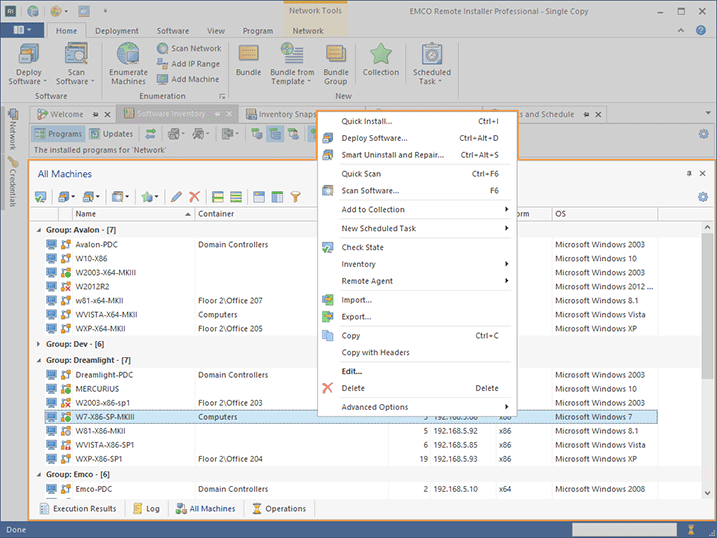Viewport: 717px width, 538px height.
Task: Expand the Group: Dev tree node
Action: [40, 344]
